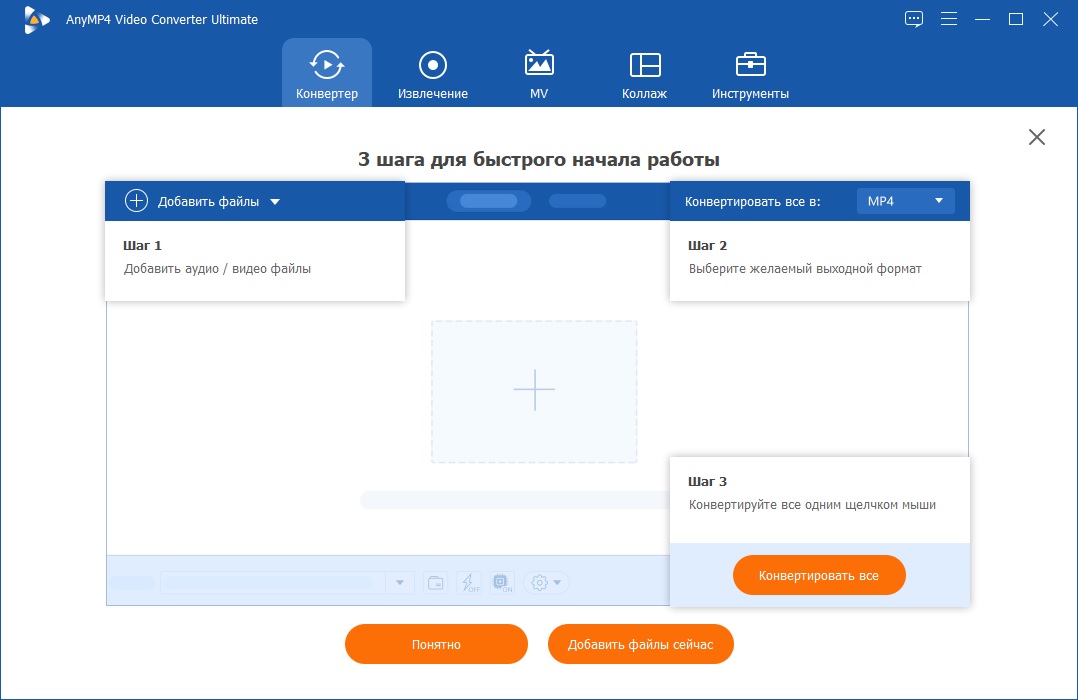This screenshot has height=700, width=1078.
Task: Click the plus area to add media
Action: tap(534, 390)
